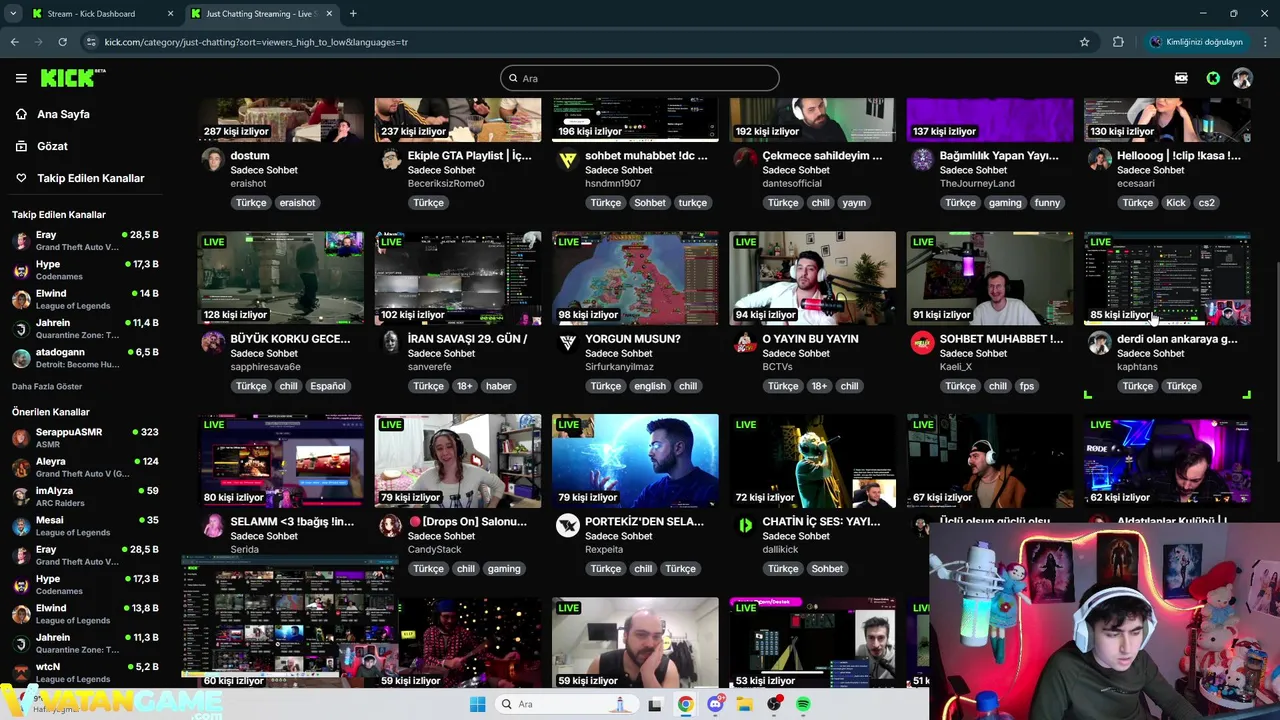
Task: Toggle the Kick sidebar hamburger menu
Action: pos(21,78)
